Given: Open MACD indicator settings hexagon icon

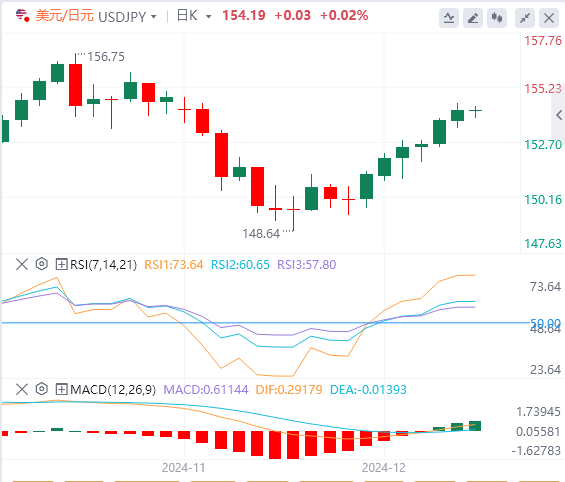Looking at the screenshot, I should pos(42,389).
